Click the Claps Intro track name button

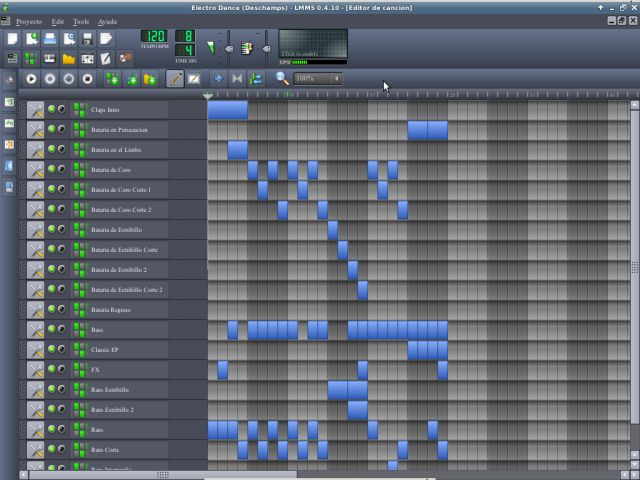(120, 110)
